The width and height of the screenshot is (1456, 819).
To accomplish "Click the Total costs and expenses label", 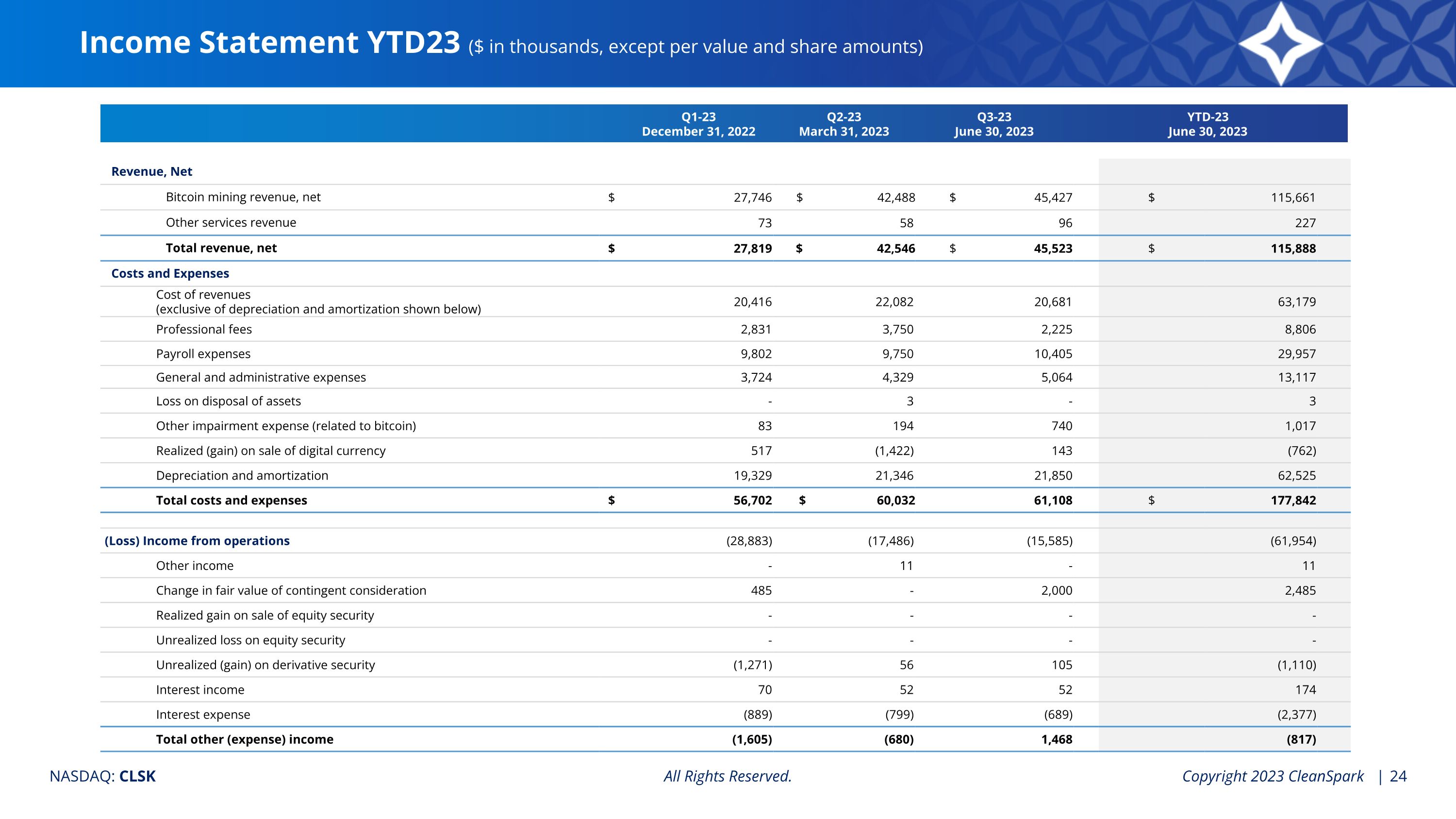I will pos(232,500).
